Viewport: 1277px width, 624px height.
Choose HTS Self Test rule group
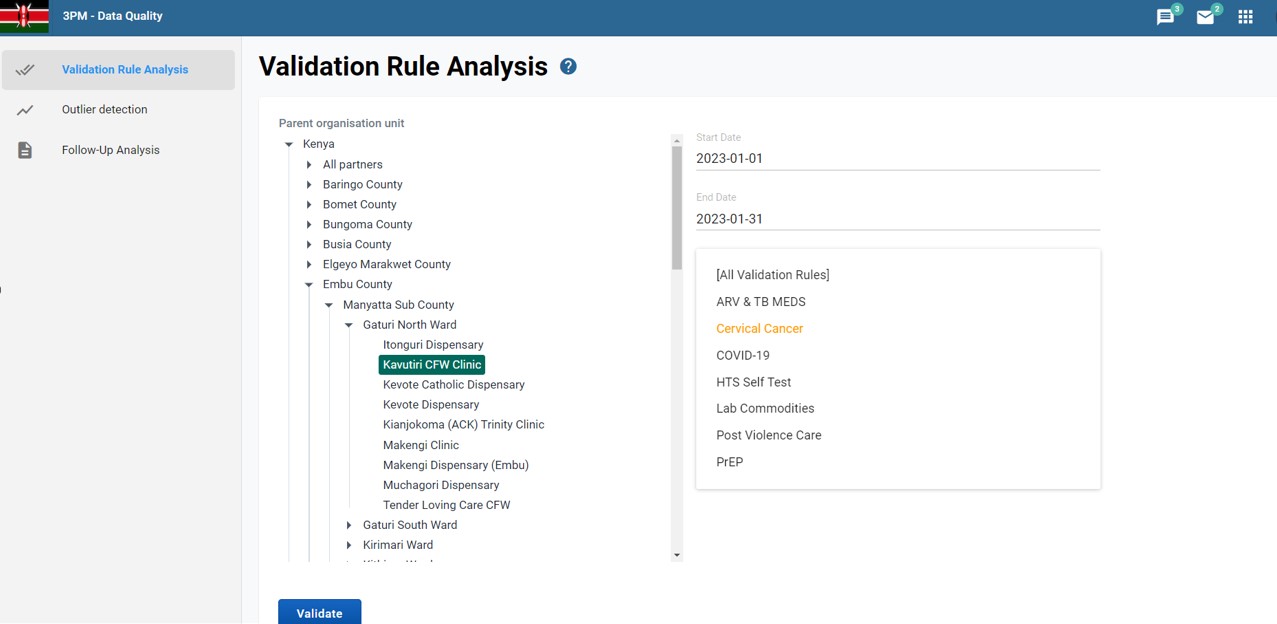[x=754, y=382]
